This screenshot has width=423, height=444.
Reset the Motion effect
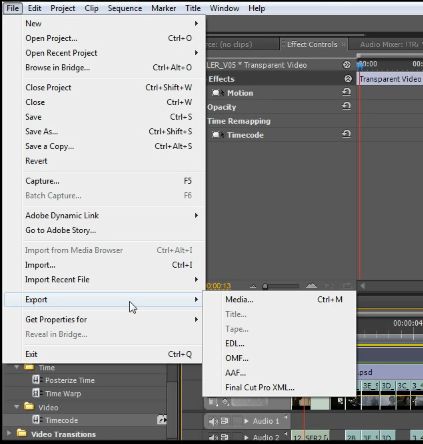tap(347, 92)
